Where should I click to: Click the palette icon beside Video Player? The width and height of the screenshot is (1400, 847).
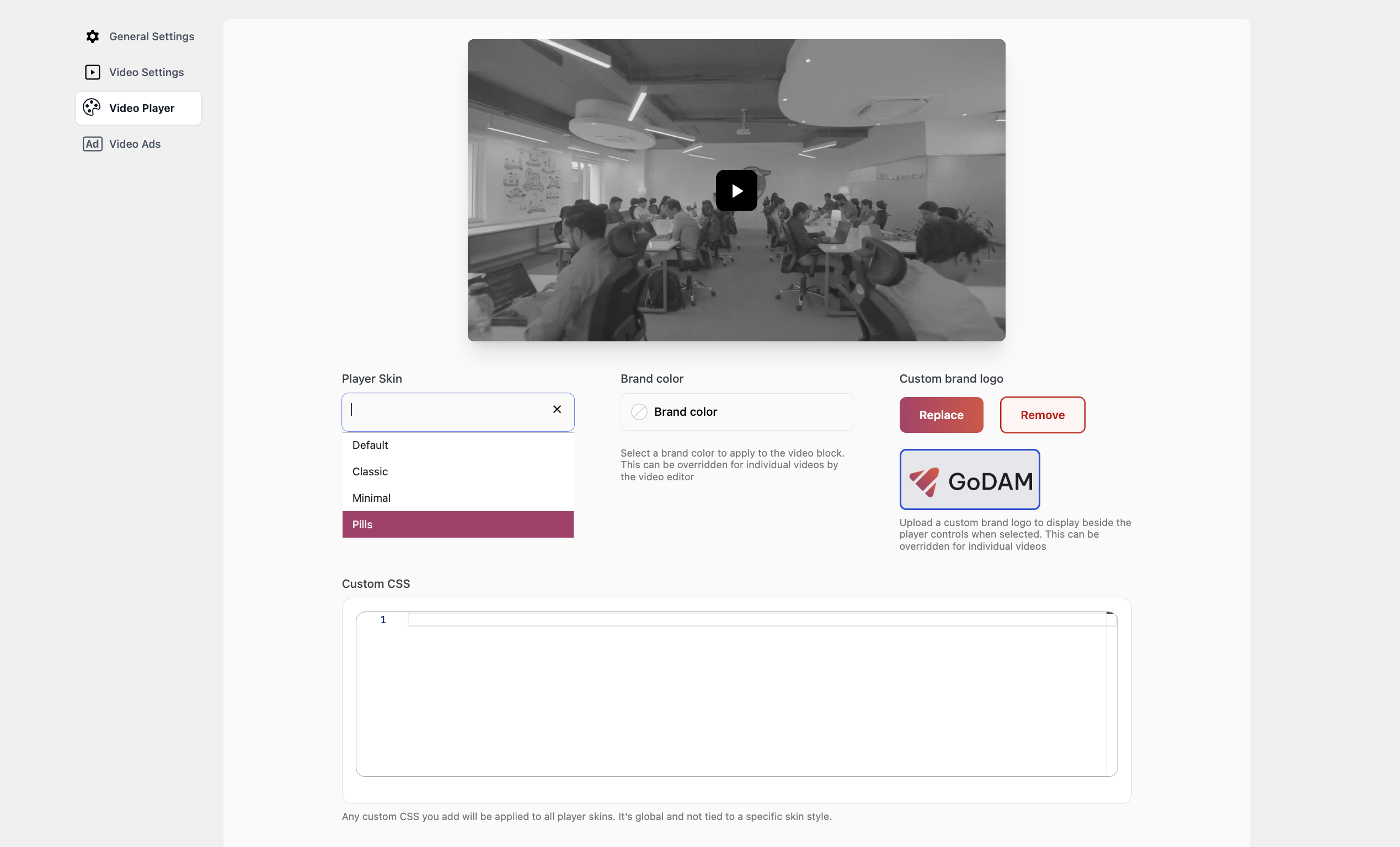coord(92,108)
